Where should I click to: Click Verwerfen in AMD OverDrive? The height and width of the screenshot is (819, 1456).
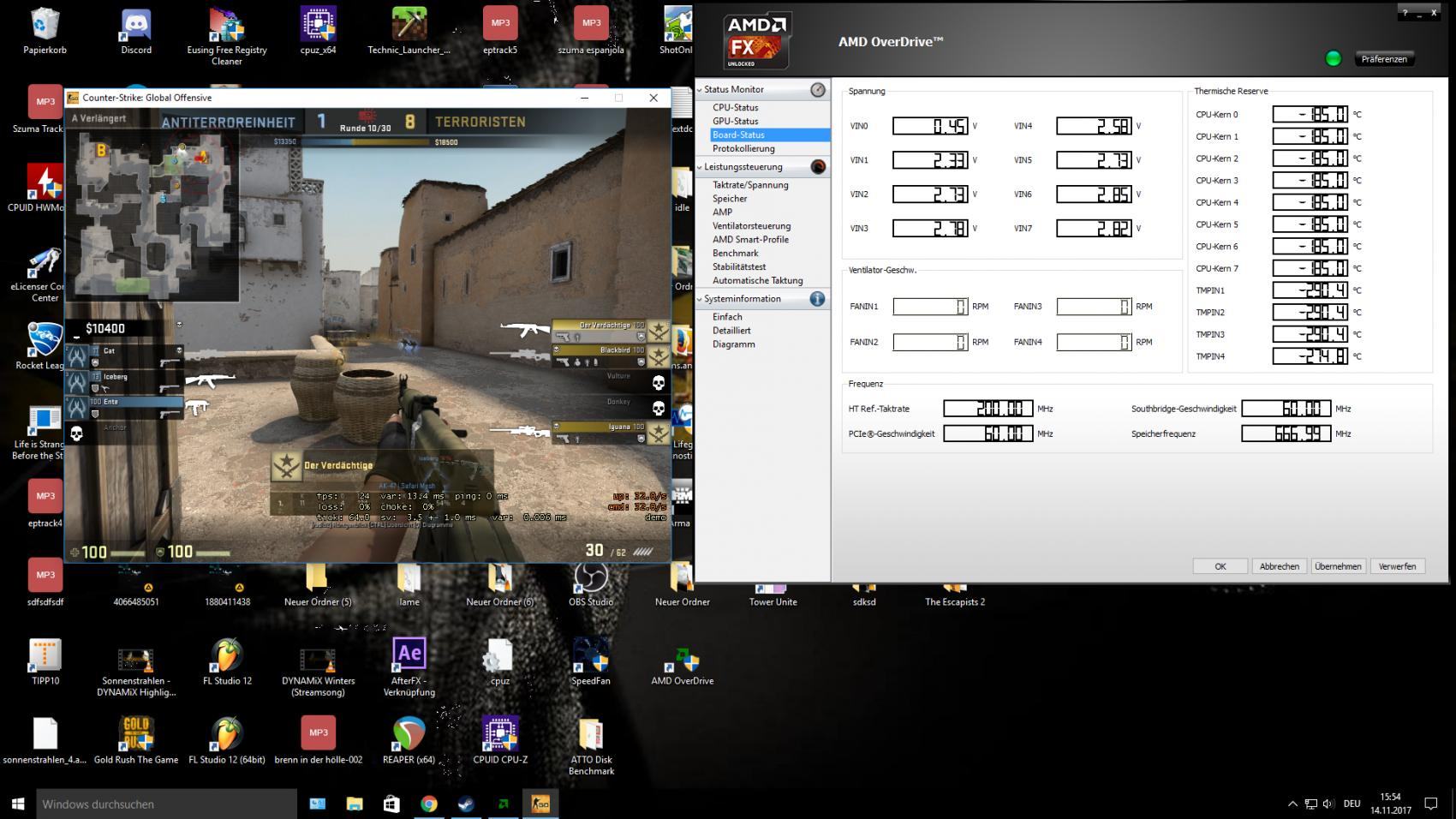coord(1397,566)
